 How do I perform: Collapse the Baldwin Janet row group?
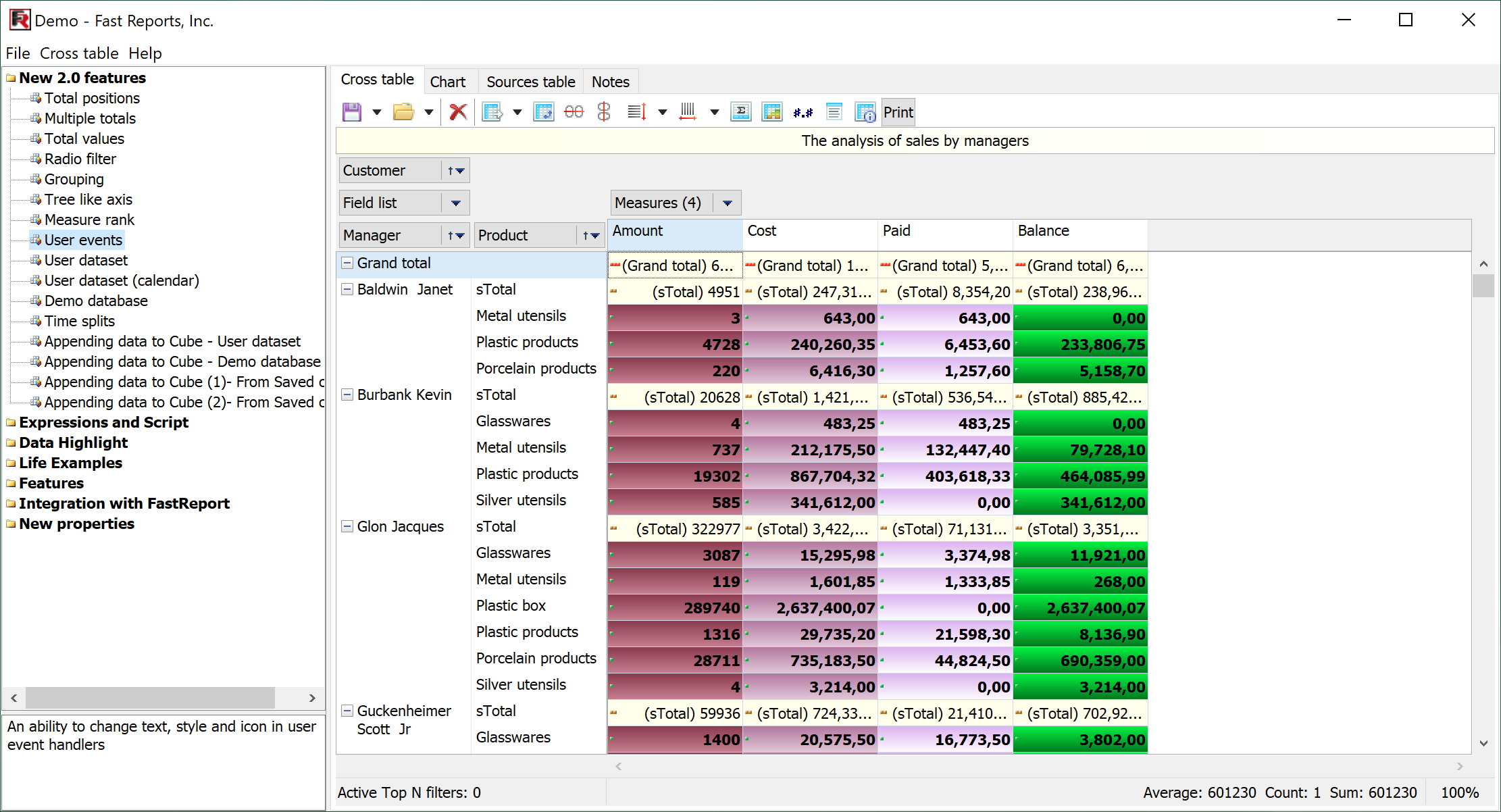(x=347, y=289)
